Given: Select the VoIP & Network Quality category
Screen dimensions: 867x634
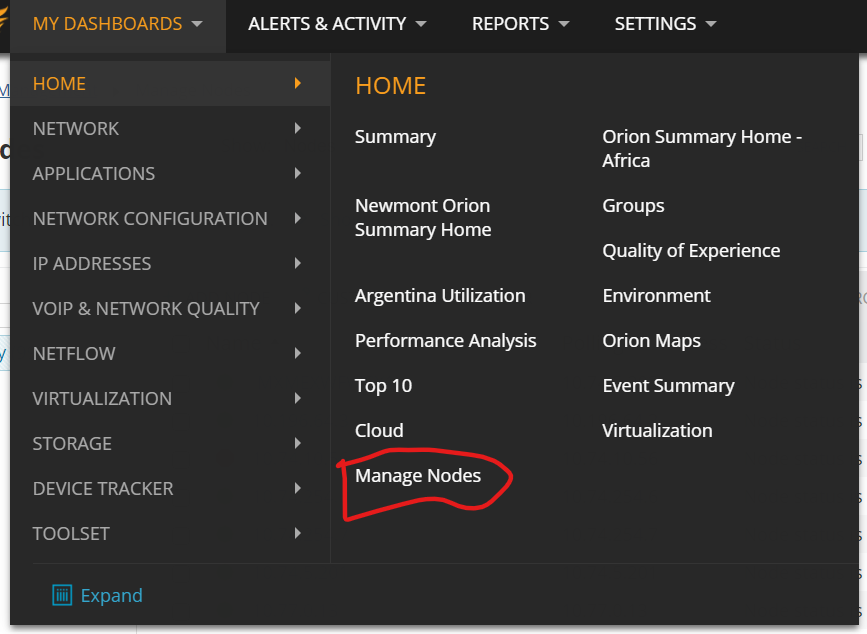Looking at the screenshot, I should (x=170, y=308).
